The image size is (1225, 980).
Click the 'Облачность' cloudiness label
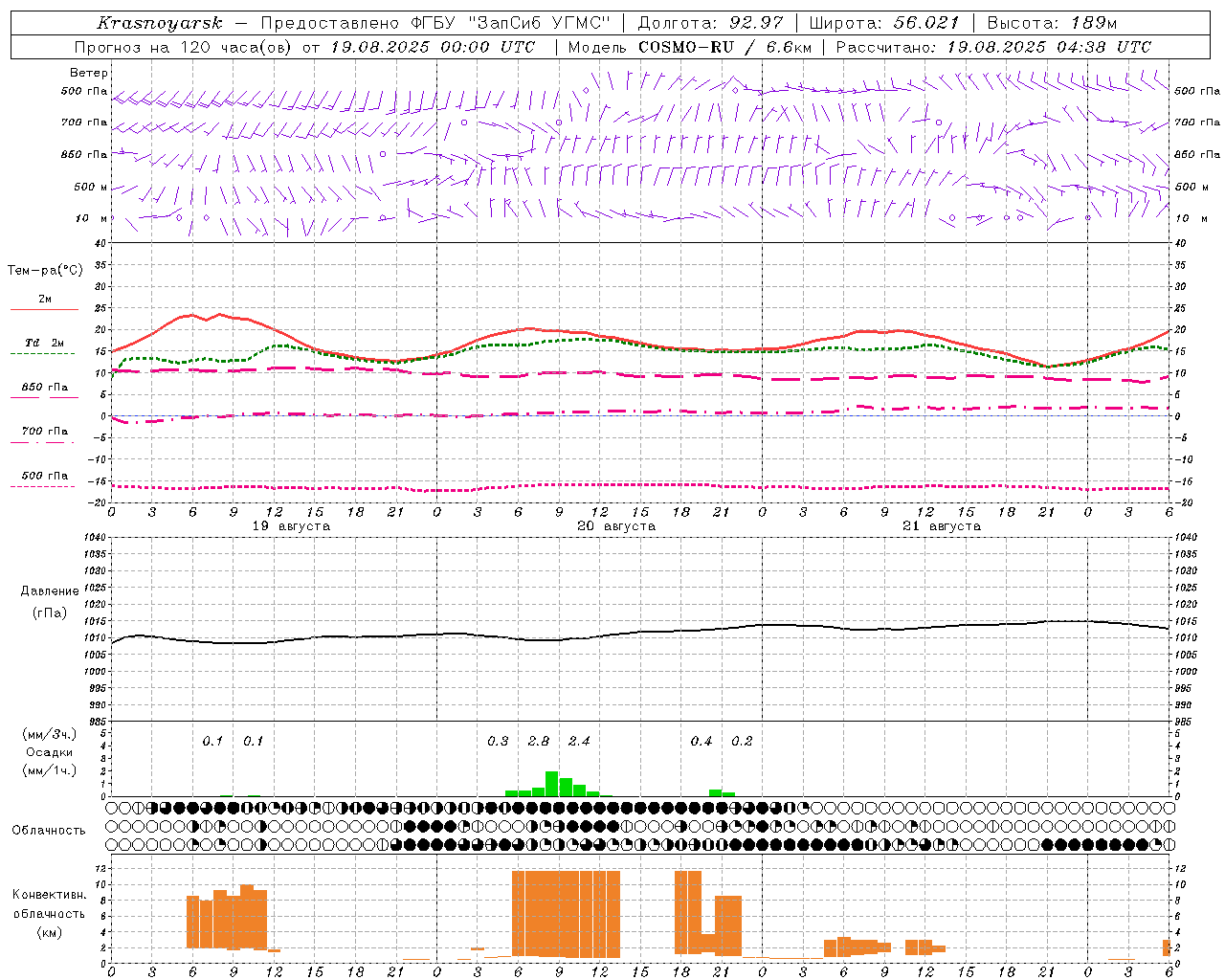pos(49,831)
